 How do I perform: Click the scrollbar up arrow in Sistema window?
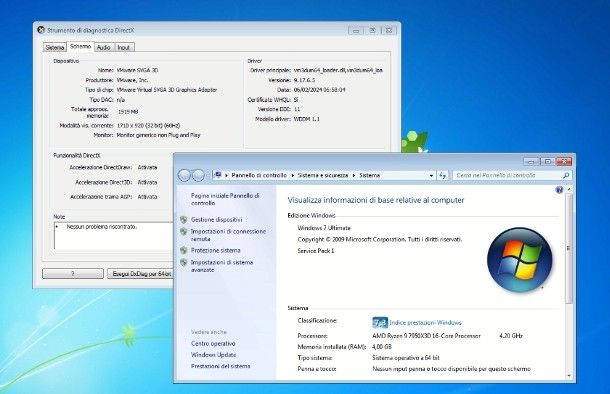click(x=569, y=189)
